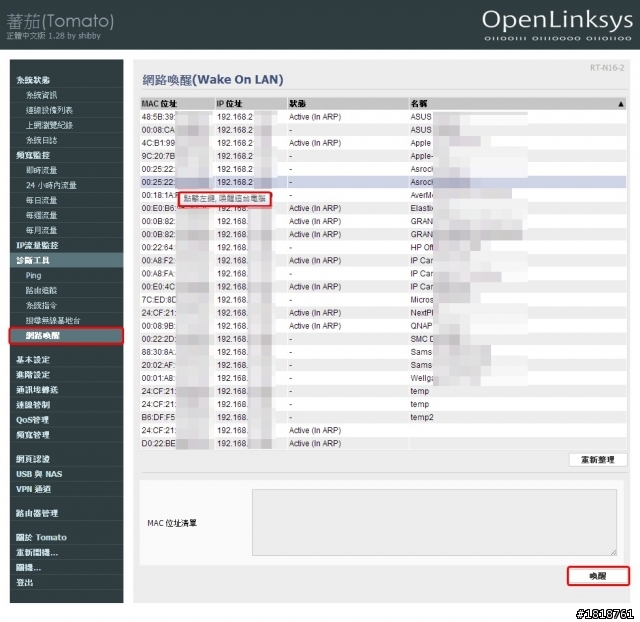Click the 喚醒 (wake) button
Viewport: 640px width, 622px height.
click(x=598, y=576)
